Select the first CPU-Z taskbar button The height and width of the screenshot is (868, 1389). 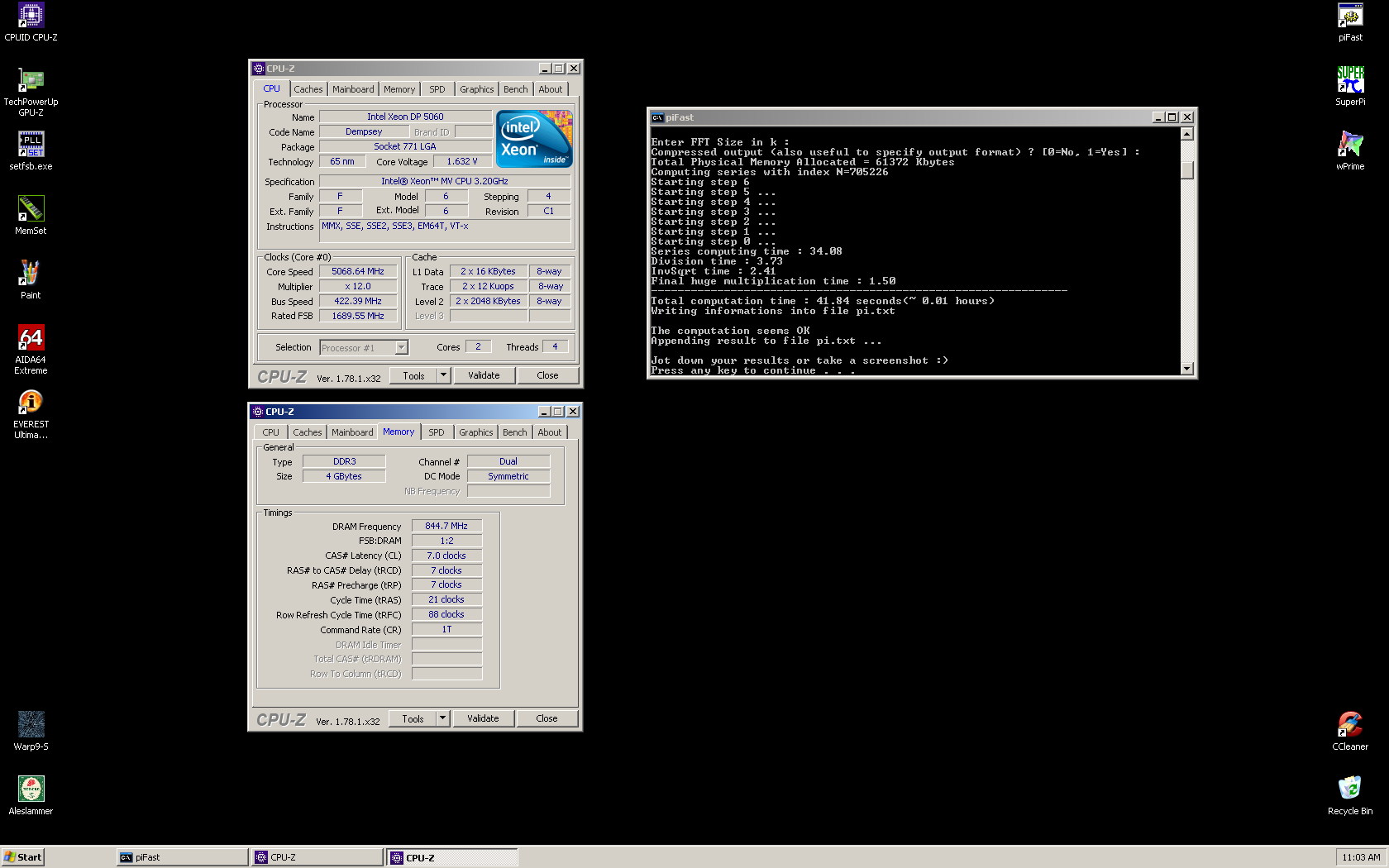(x=317, y=857)
